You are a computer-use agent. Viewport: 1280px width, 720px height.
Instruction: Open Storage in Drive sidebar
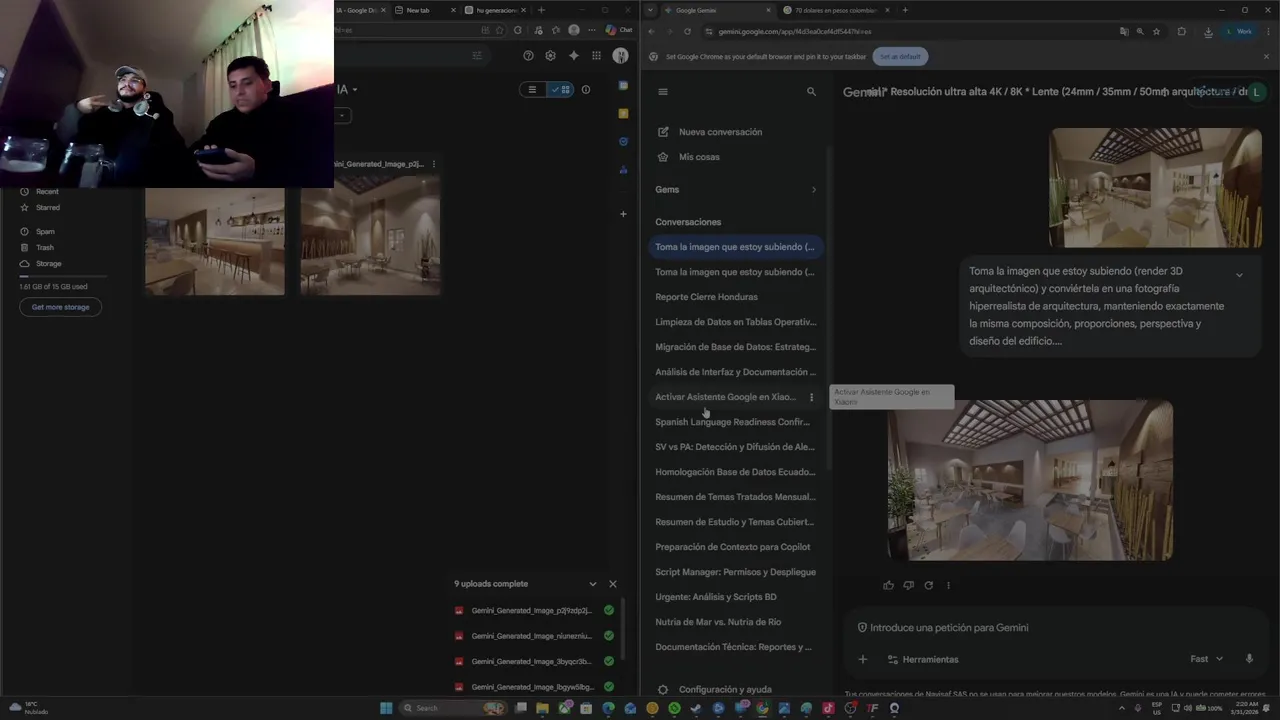[x=48, y=263]
